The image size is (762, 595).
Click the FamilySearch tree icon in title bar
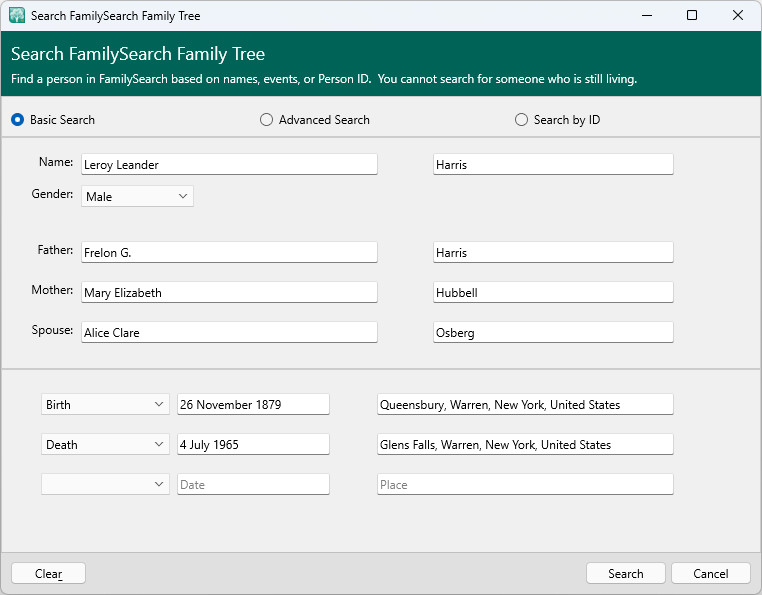tap(17, 15)
